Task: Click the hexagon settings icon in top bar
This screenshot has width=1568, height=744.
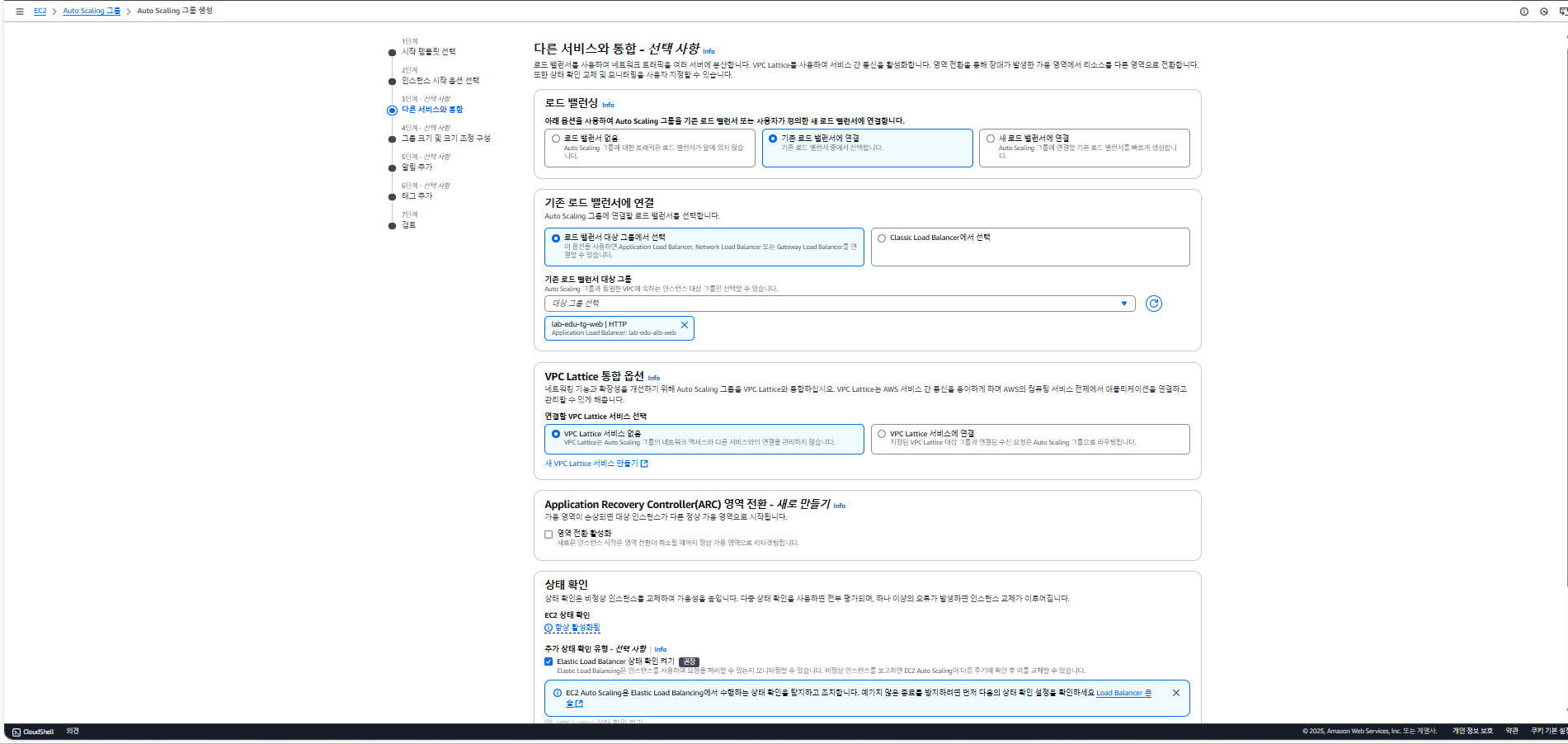Action: pyautogui.click(x=1544, y=12)
